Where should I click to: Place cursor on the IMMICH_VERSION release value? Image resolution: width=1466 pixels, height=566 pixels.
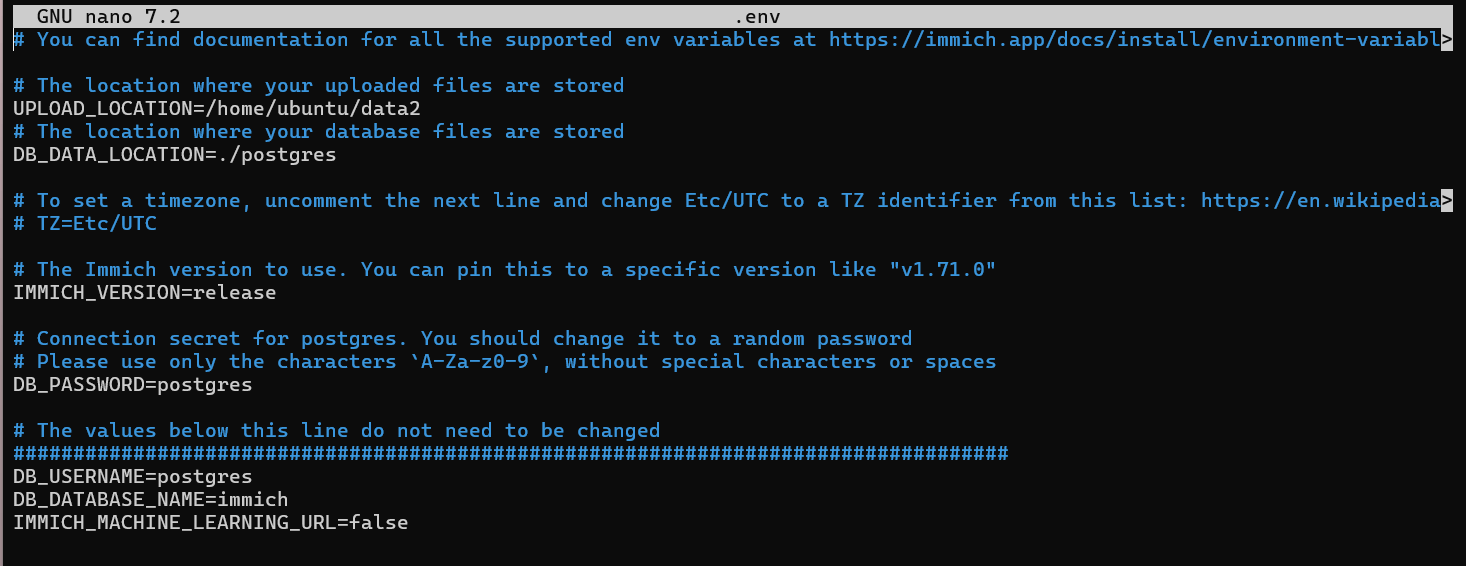[x=234, y=293]
